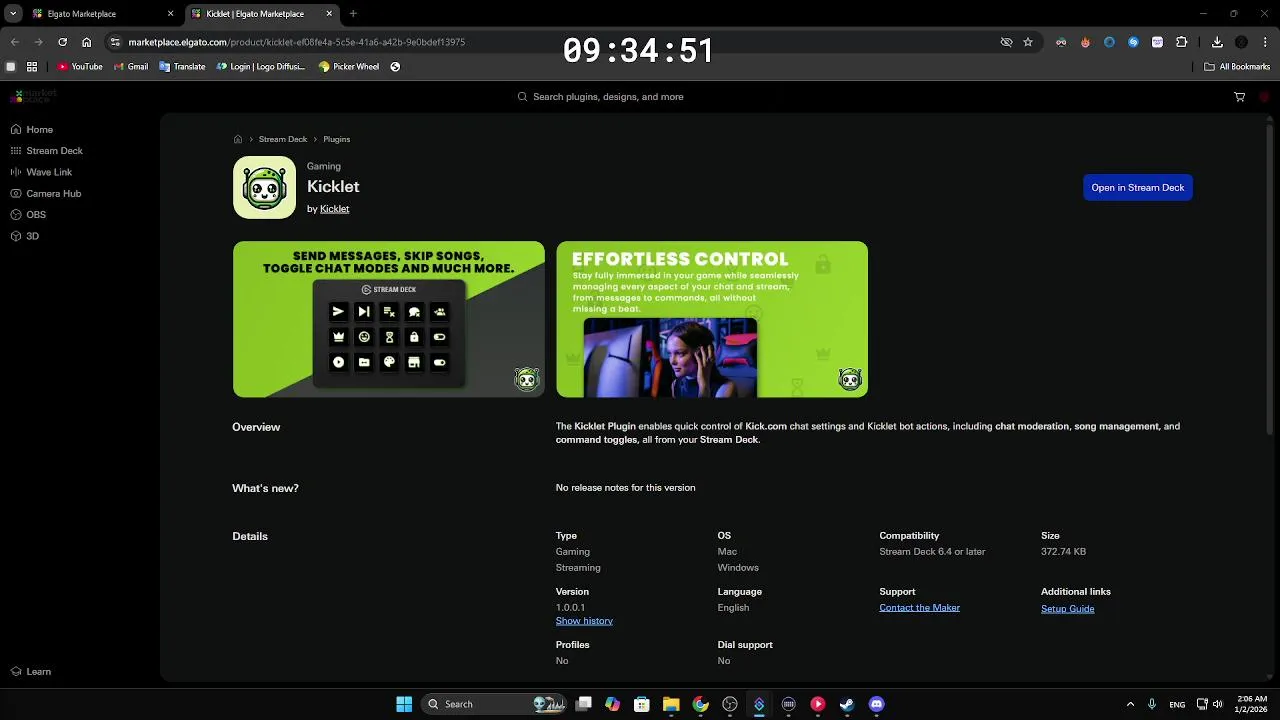Open Google Chrome in the taskbar
1280x720 pixels.
[x=700, y=704]
